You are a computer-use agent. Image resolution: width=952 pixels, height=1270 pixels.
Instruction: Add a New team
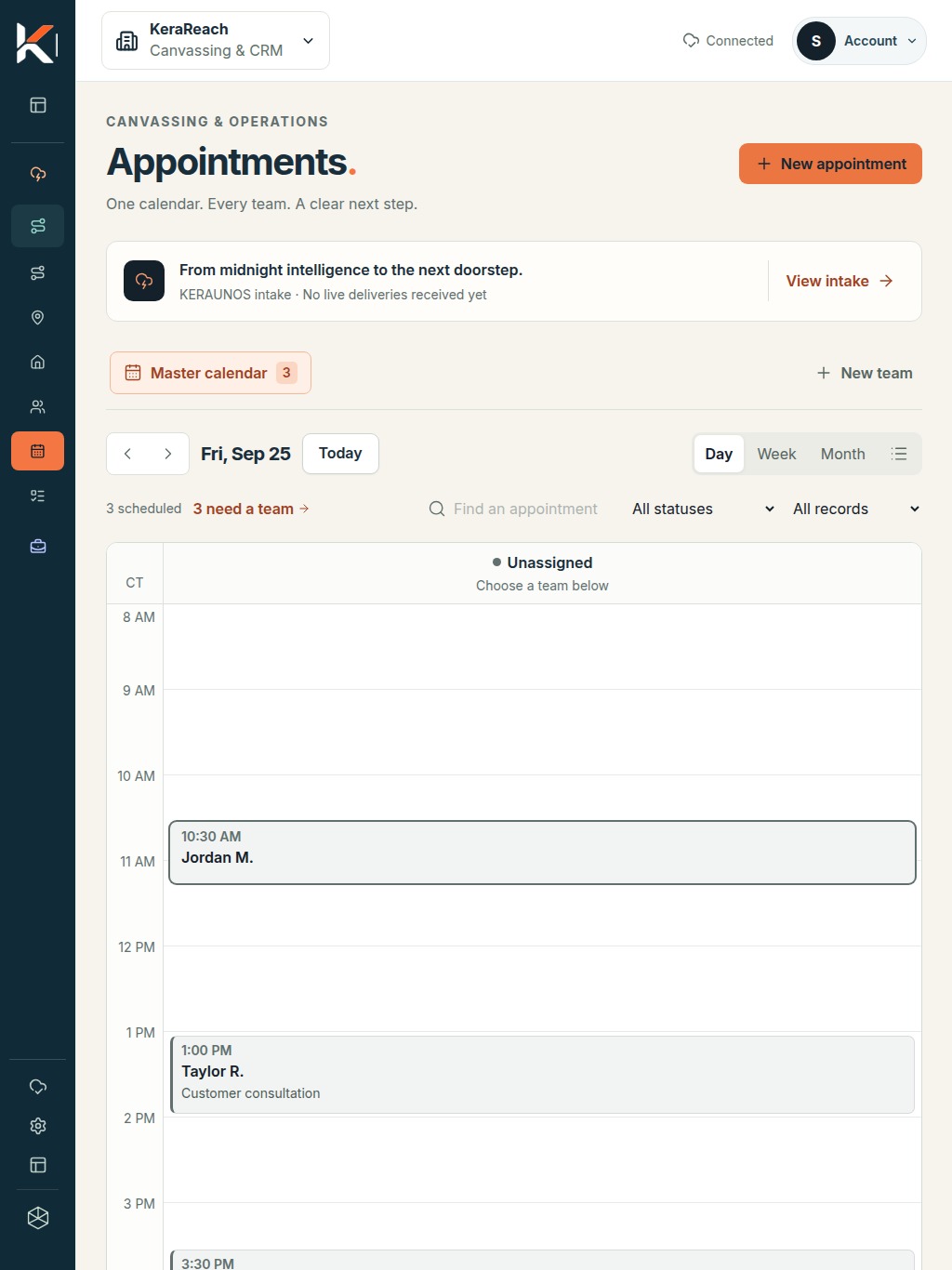pyautogui.click(x=865, y=373)
